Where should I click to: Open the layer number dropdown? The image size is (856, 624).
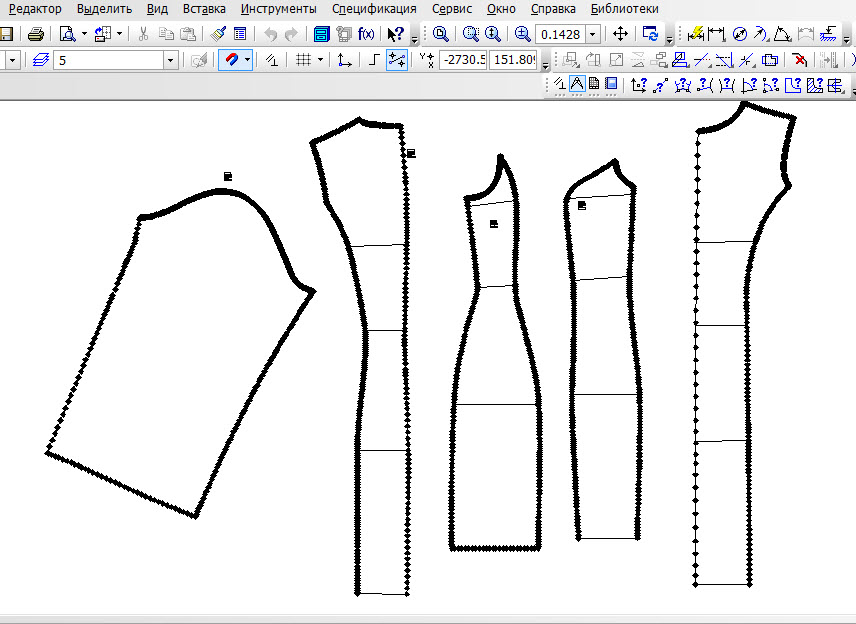pyautogui.click(x=170, y=60)
